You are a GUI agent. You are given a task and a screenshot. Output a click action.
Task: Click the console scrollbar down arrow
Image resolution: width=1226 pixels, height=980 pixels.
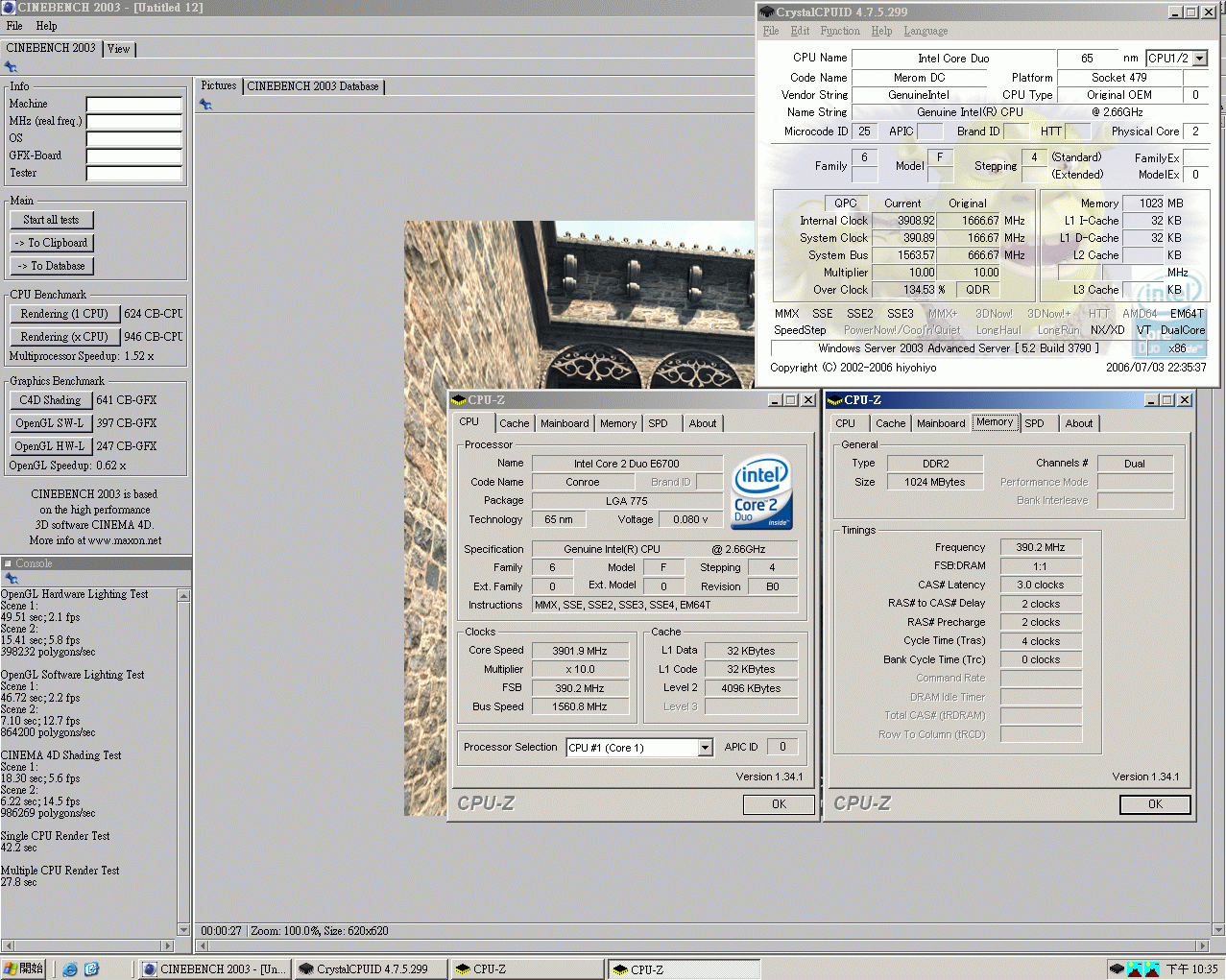pyautogui.click(x=183, y=930)
